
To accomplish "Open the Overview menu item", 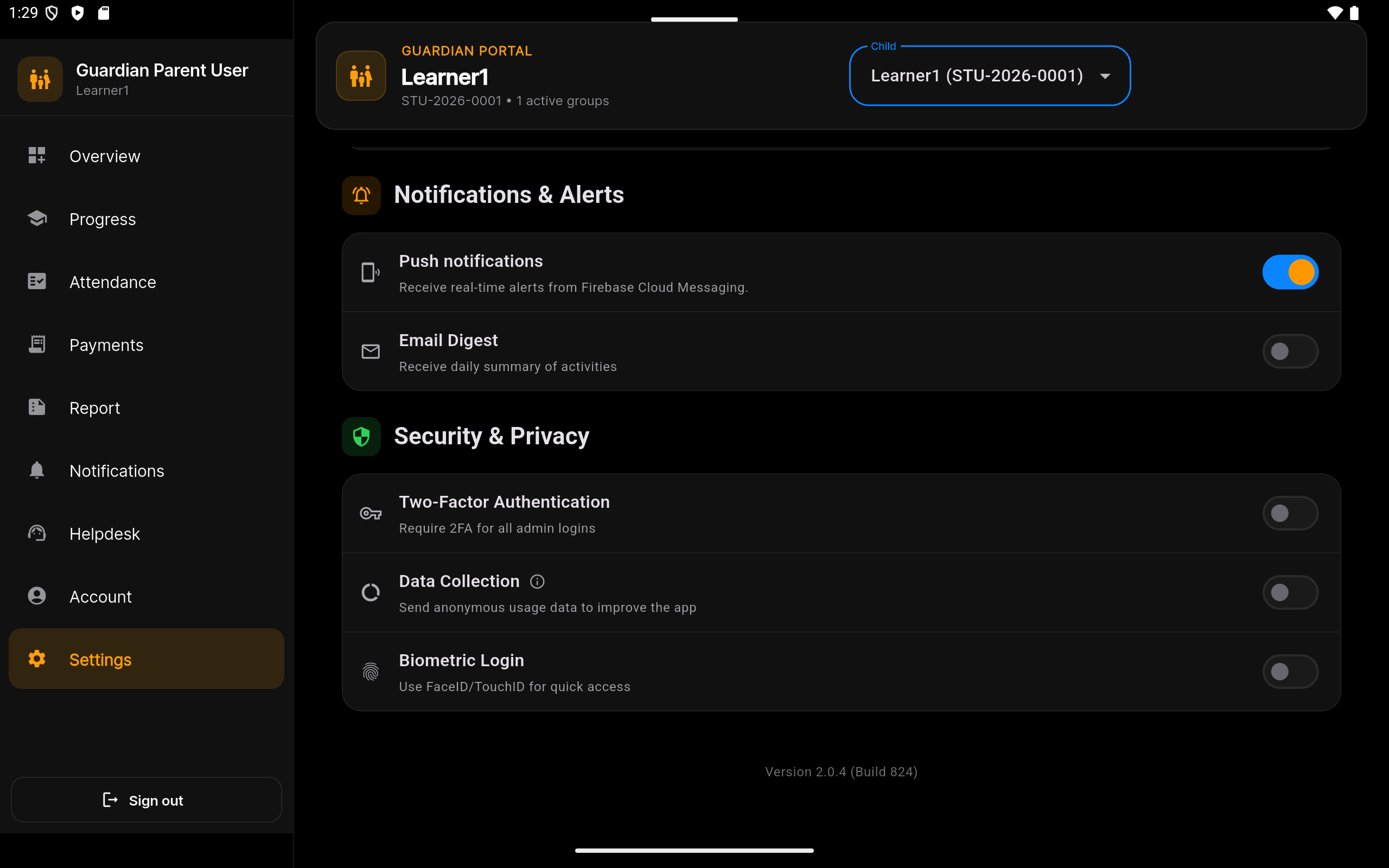I will (146, 156).
